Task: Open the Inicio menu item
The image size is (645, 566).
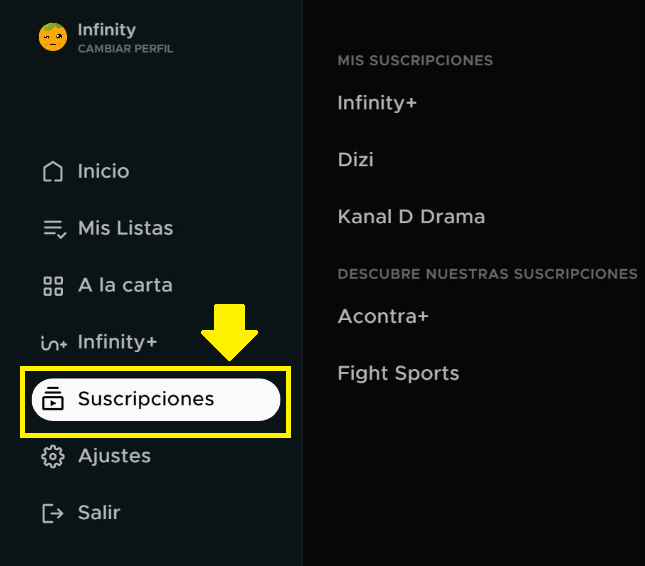Action: (x=103, y=171)
